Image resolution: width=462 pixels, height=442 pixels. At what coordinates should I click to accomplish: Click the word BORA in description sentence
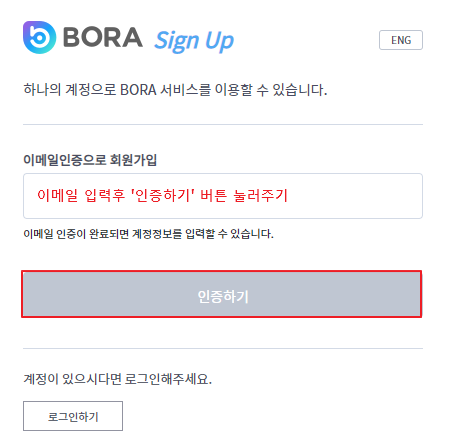coord(138,90)
